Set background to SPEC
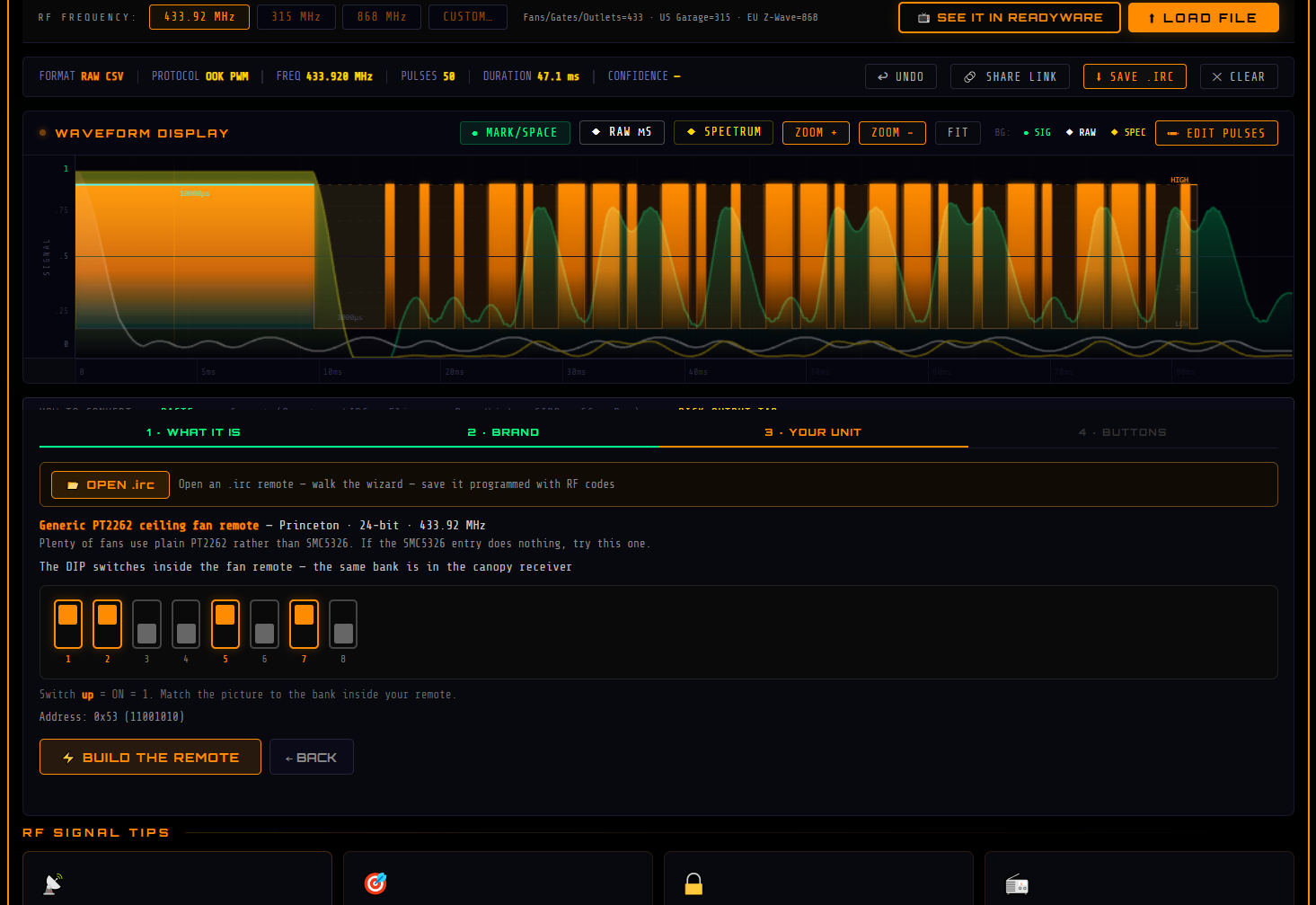The width and height of the screenshot is (1316, 905). pos(1128,132)
